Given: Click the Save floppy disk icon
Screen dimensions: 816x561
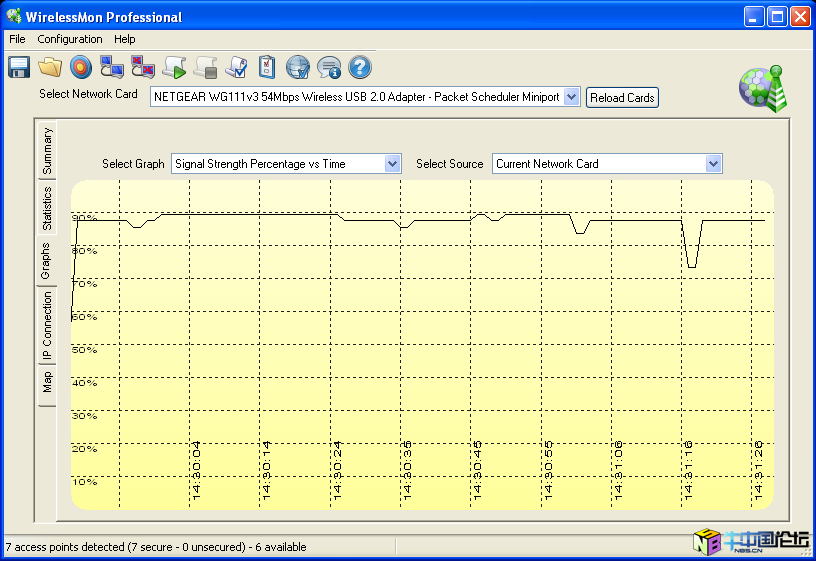Looking at the screenshot, I should point(19,67).
